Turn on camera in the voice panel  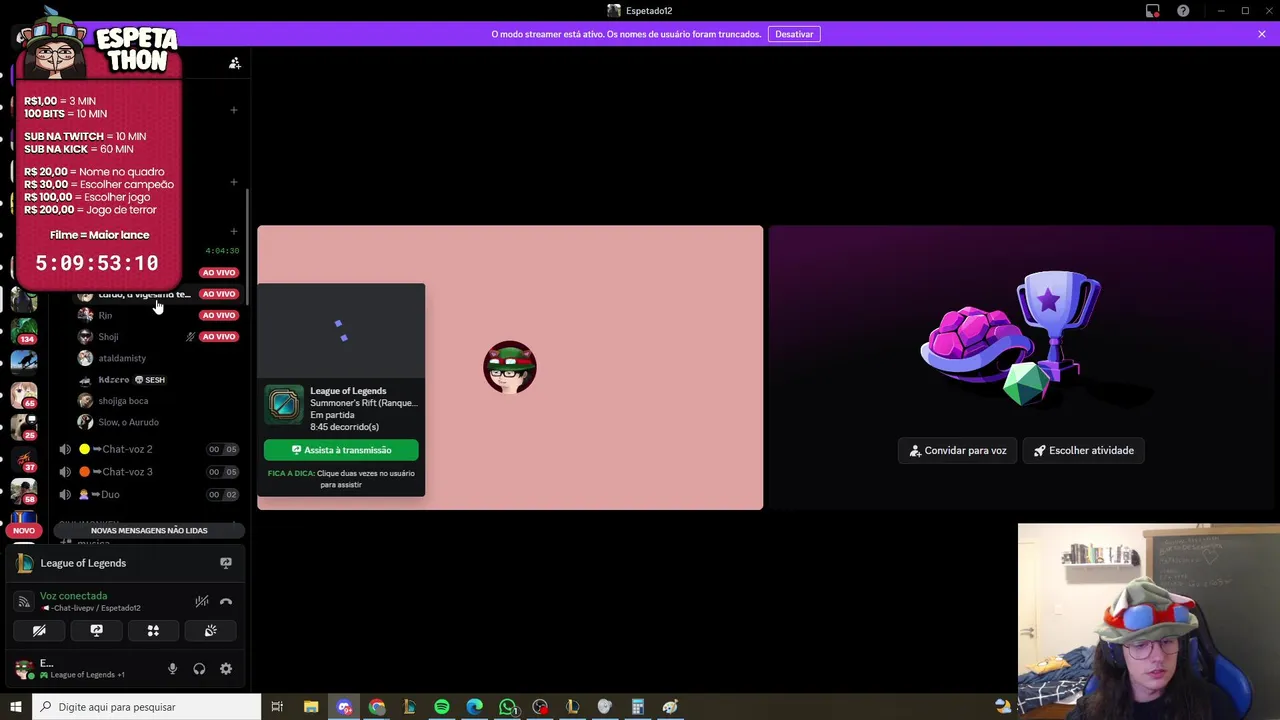point(39,631)
